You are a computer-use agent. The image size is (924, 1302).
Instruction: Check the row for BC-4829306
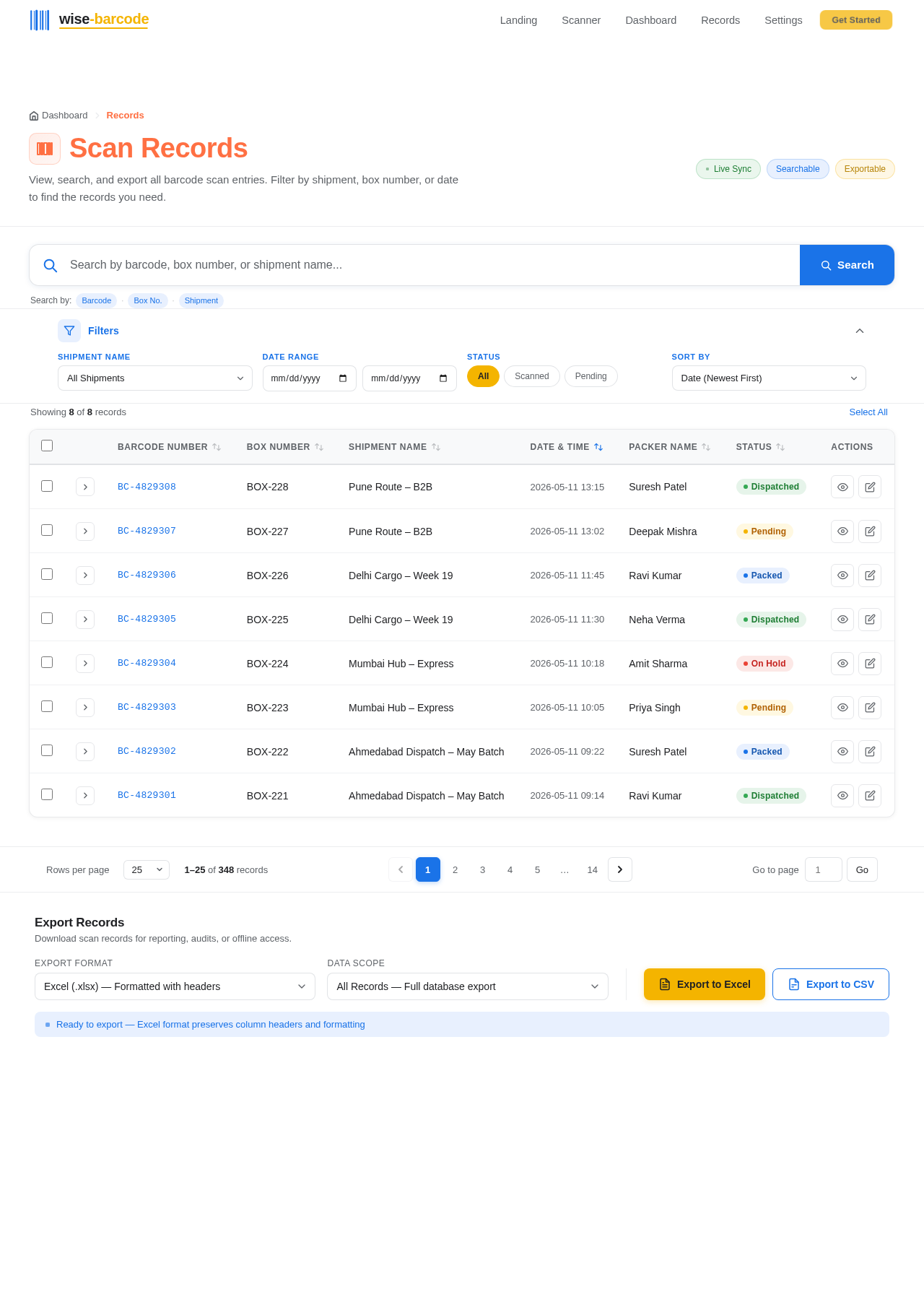[47, 574]
